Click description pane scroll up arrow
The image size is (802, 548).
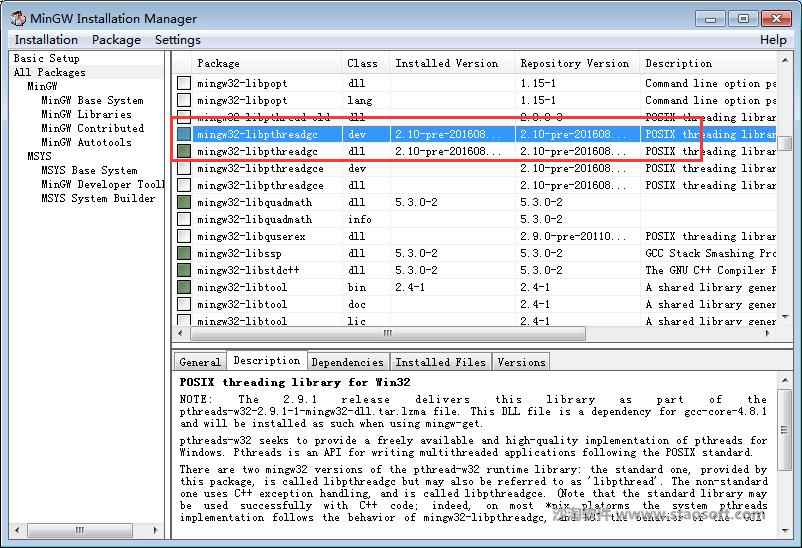click(x=785, y=380)
